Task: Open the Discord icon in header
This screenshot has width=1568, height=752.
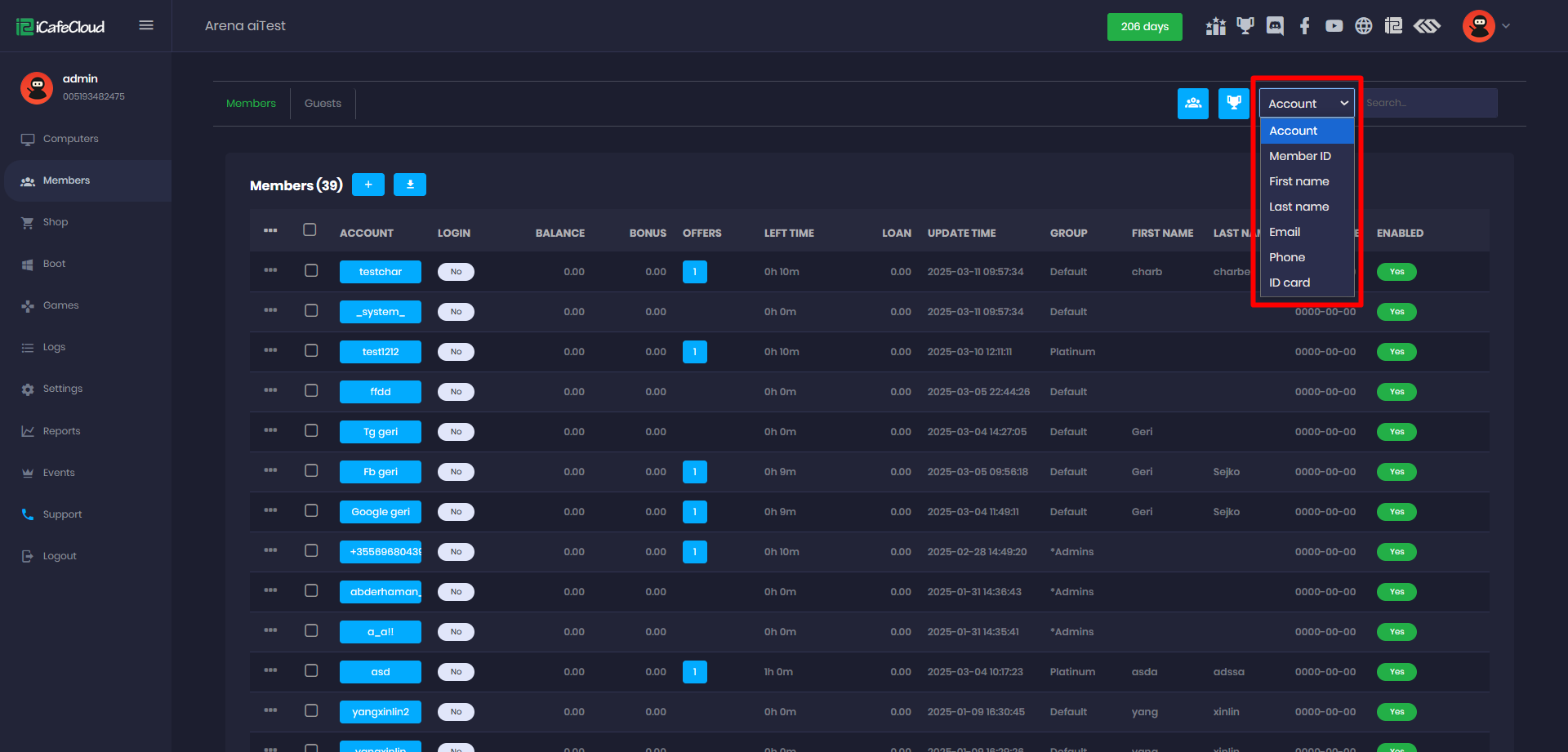Action: 1275,26
